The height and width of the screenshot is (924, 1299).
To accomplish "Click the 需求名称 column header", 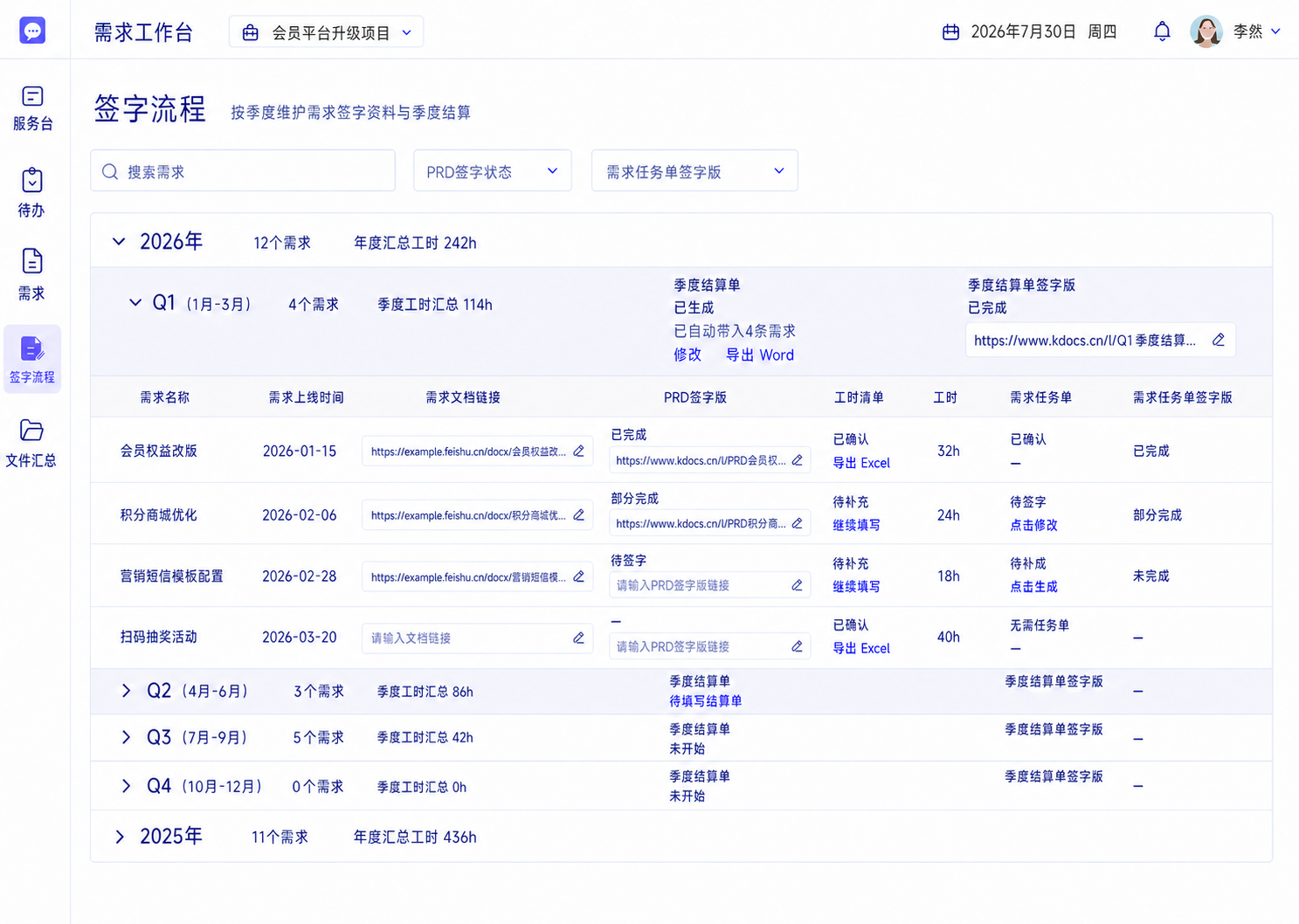I will pos(165,397).
